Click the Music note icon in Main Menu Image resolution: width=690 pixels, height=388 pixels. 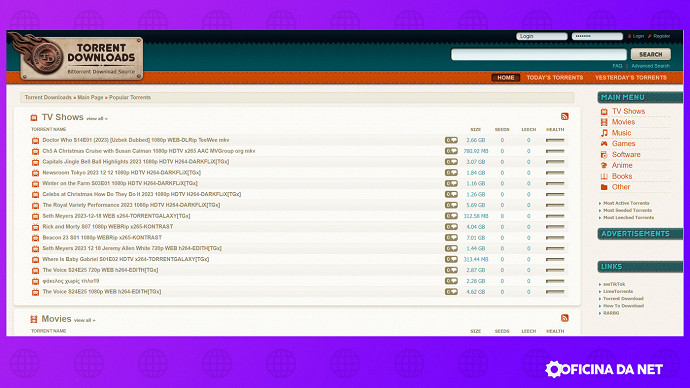click(x=604, y=133)
